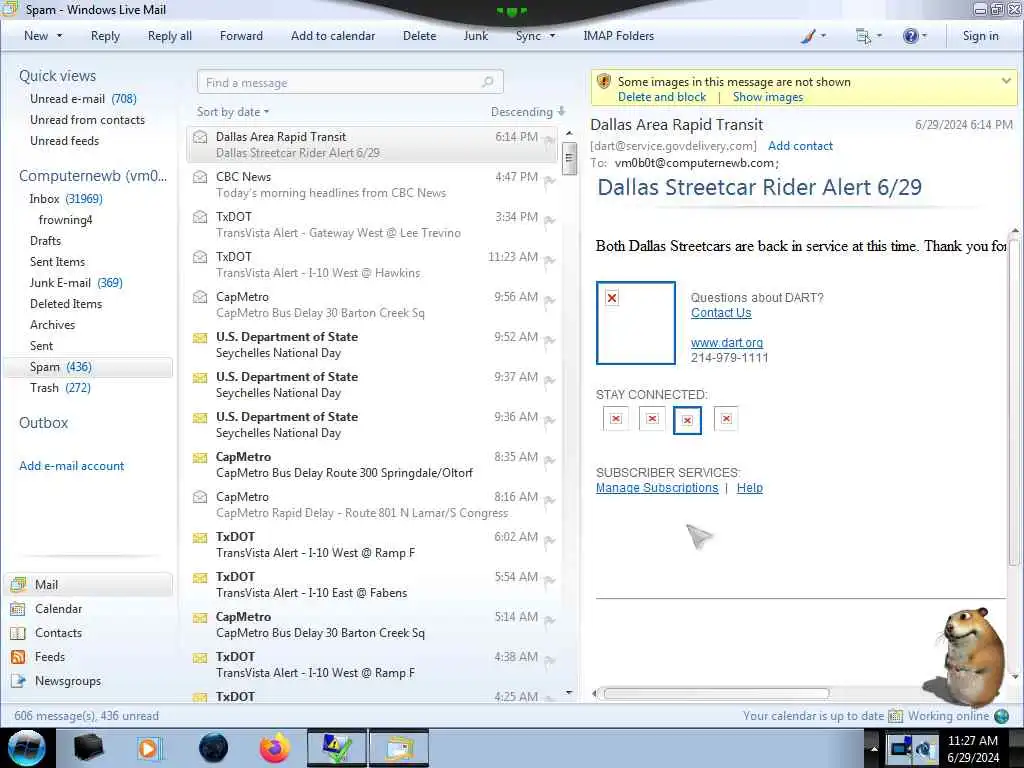Open the Help icon dropdown arrow
Image resolution: width=1024 pixels, height=768 pixels.
coord(925,37)
